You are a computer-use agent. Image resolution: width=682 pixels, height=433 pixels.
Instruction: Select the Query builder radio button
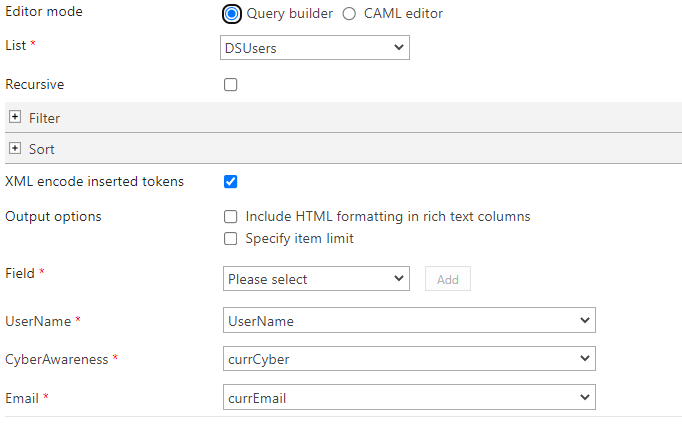(231, 14)
